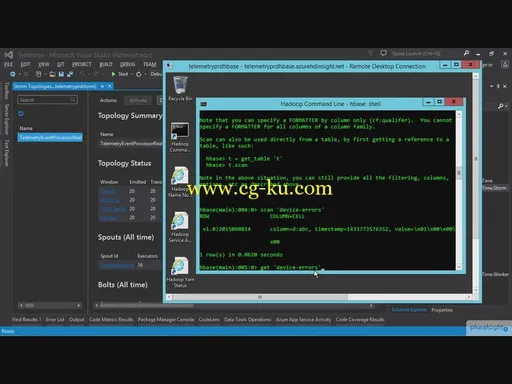This screenshot has width=512, height=384.
Task: Pin the Storm Topologies document tab
Action: coord(102,86)
